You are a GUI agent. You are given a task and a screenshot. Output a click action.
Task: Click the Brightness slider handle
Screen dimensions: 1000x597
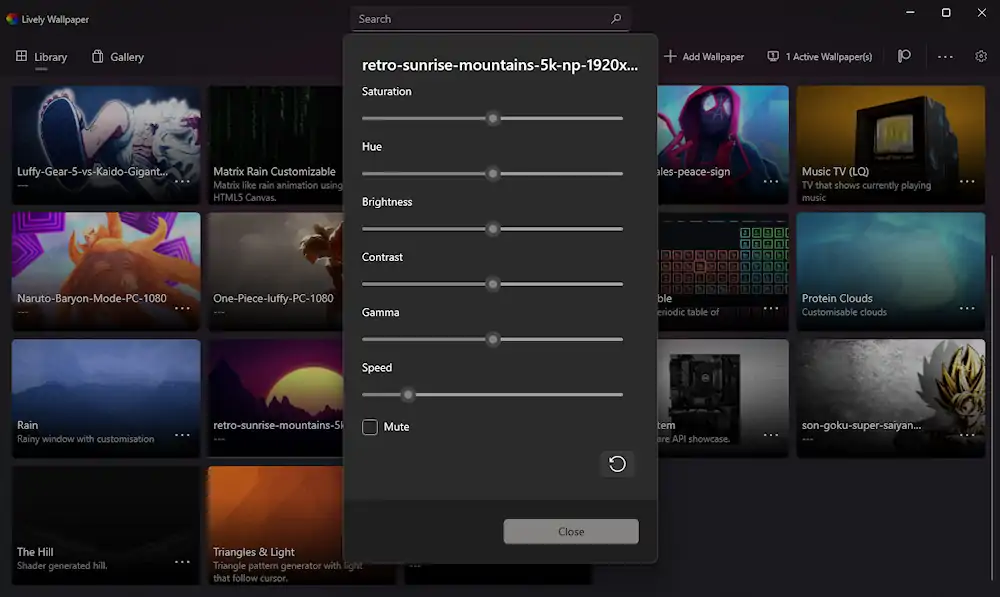(x=492, y=229)
